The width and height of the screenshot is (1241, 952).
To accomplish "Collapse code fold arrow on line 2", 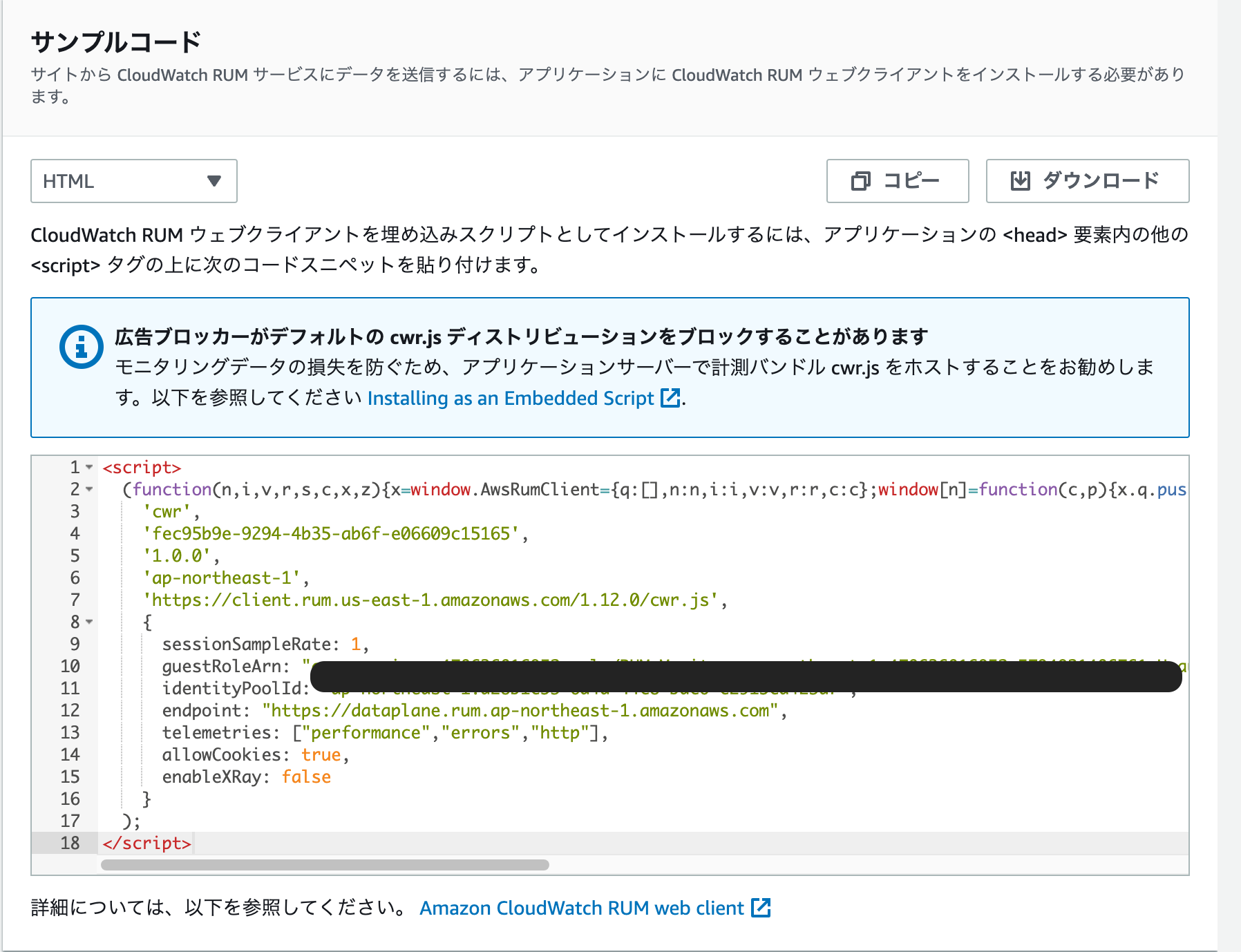I will coord(89,490).
